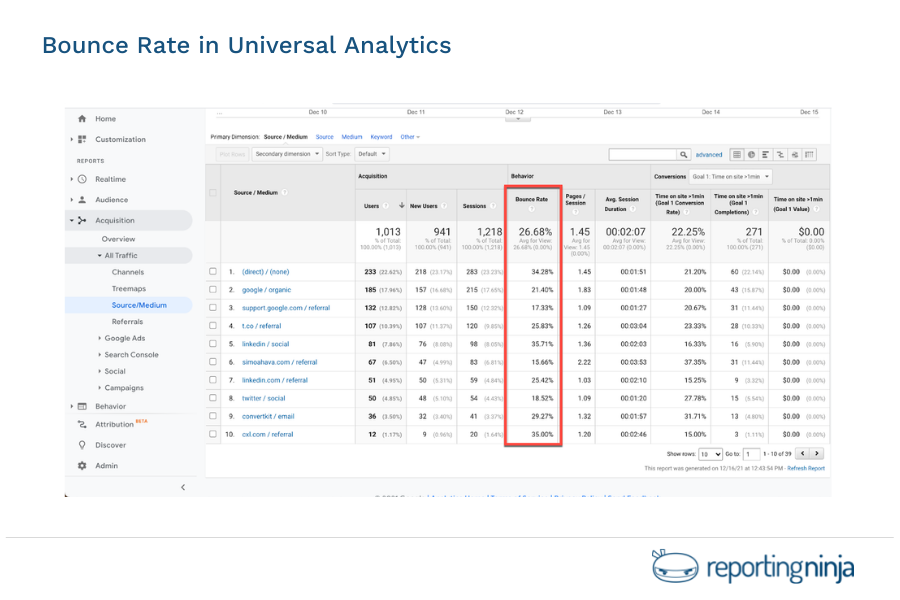Viewport: 900px width, 600px height.
Task: Open the Show rows dropdown
Action: coord(713,454)
